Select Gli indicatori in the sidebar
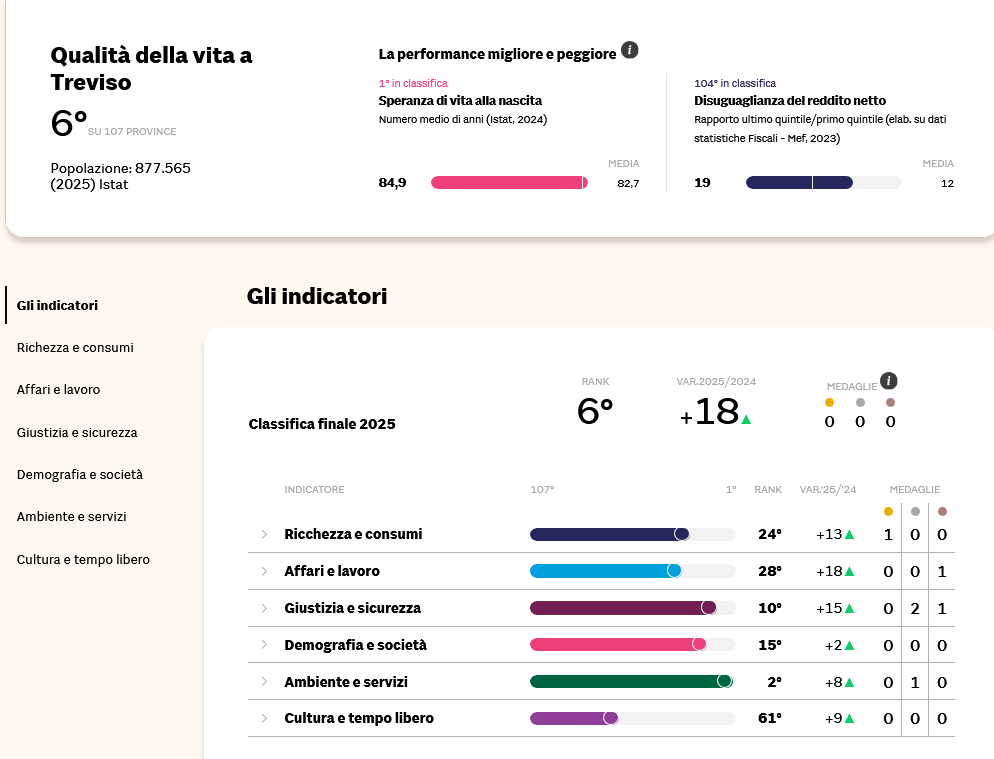 (57, 305)
